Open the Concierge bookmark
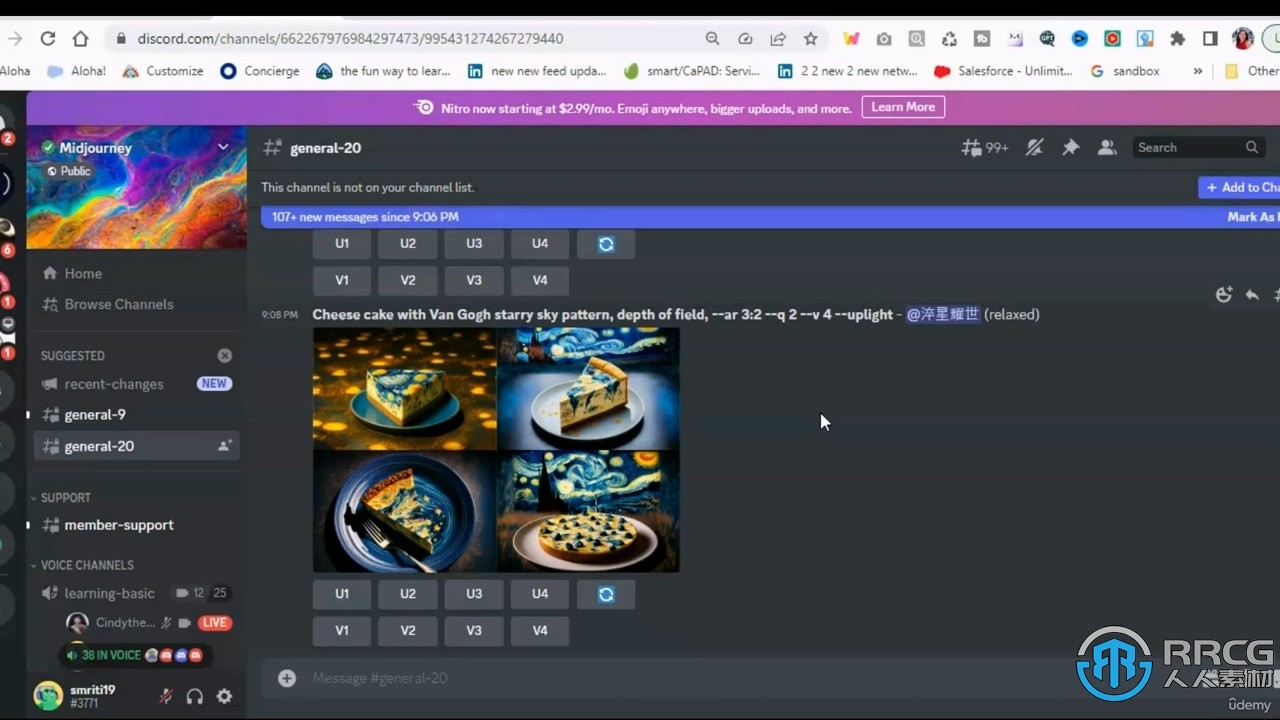This screenshot has height=720, width=1280. tap(260, 71)
